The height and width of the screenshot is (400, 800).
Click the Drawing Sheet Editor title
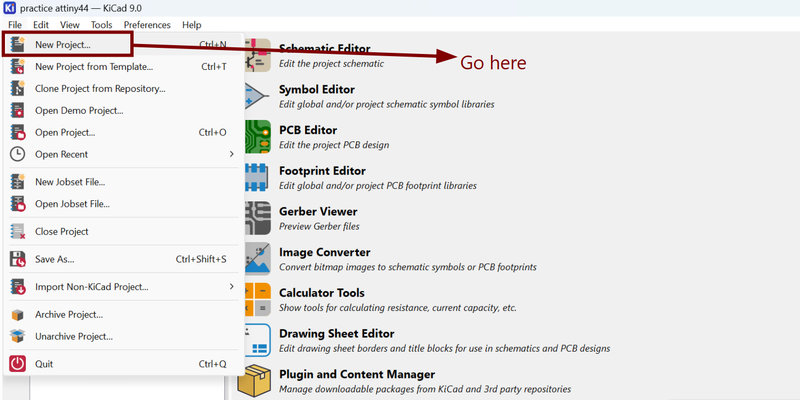(337, 334)
